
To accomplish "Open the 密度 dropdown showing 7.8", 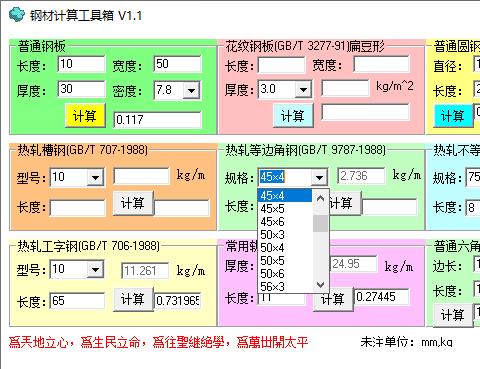I will point(192,90).
